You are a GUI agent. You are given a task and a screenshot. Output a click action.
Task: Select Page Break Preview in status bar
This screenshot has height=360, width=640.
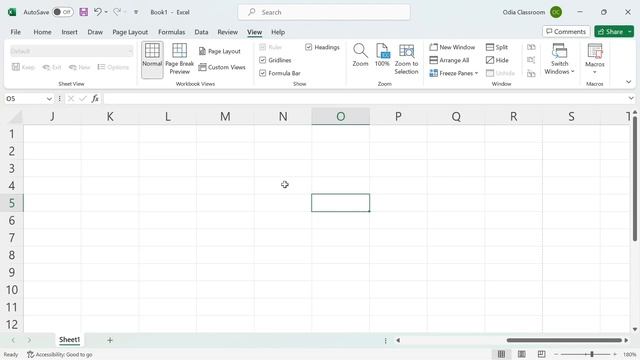[542, 354]
